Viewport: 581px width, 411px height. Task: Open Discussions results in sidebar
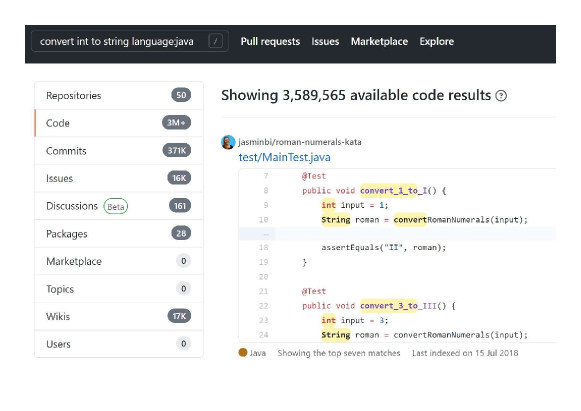119,206
